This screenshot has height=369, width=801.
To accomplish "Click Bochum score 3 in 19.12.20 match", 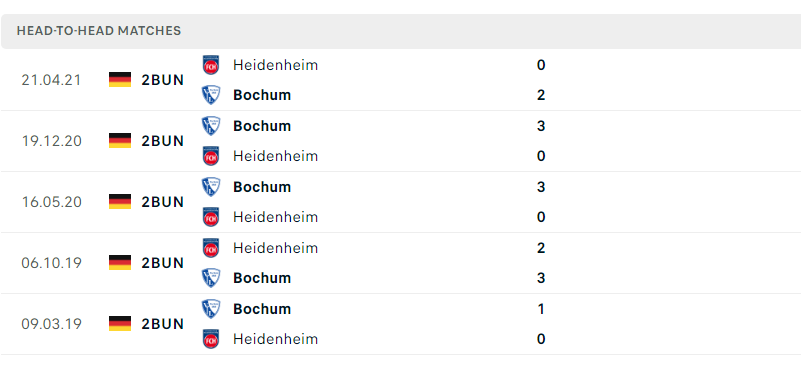I will [541, 126].
